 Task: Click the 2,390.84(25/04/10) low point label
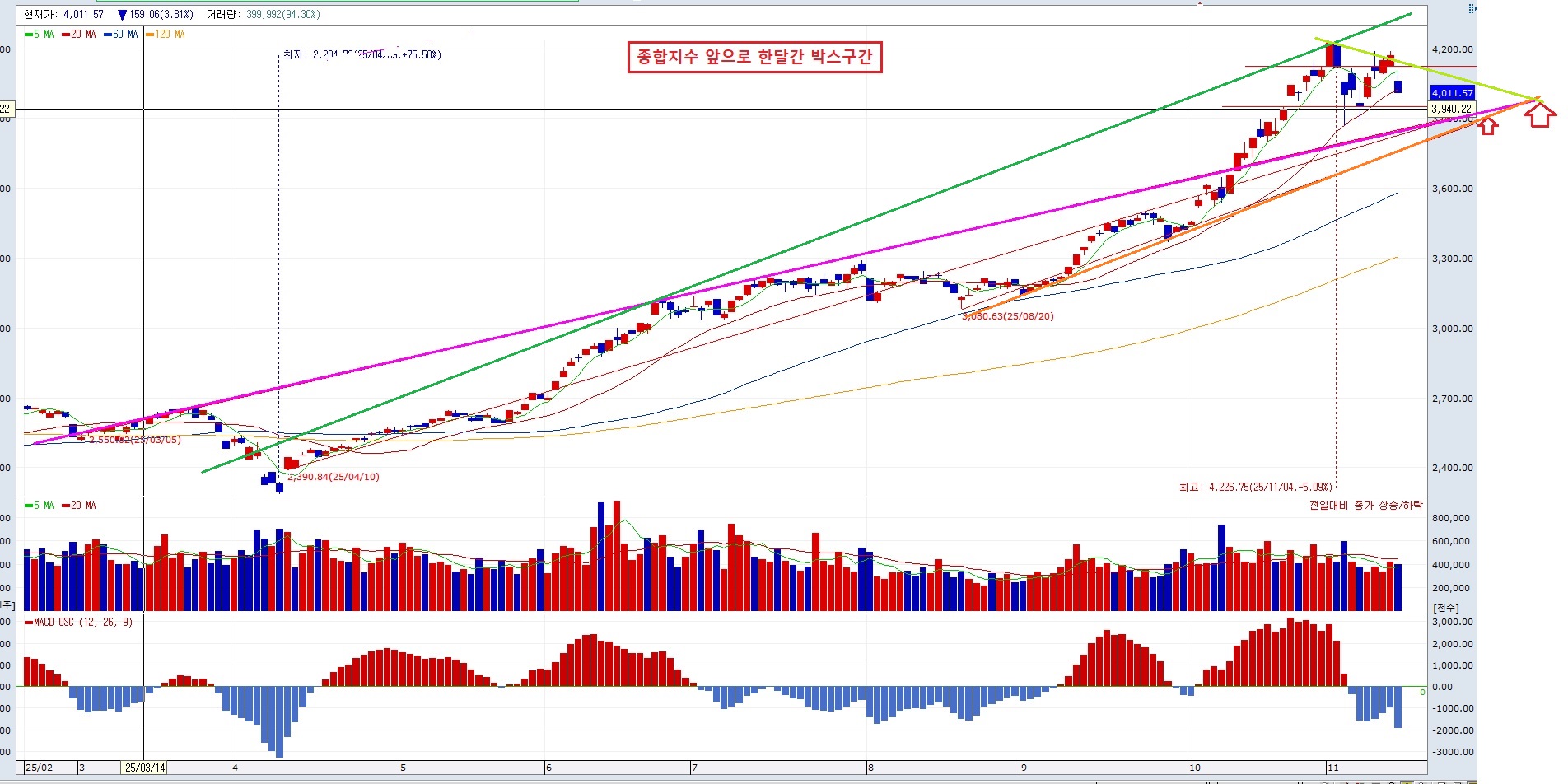coord(334,477)
